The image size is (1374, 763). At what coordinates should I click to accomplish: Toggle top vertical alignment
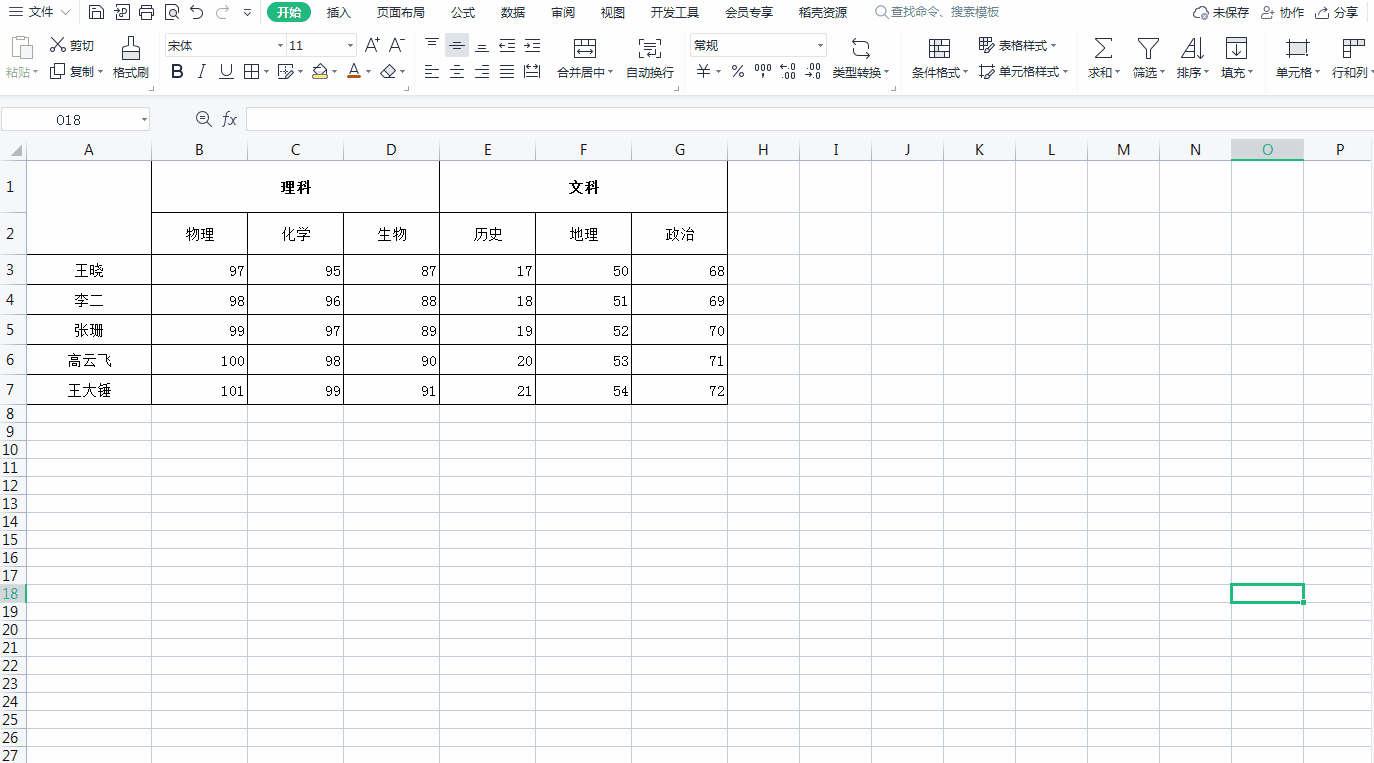point(432,45)
